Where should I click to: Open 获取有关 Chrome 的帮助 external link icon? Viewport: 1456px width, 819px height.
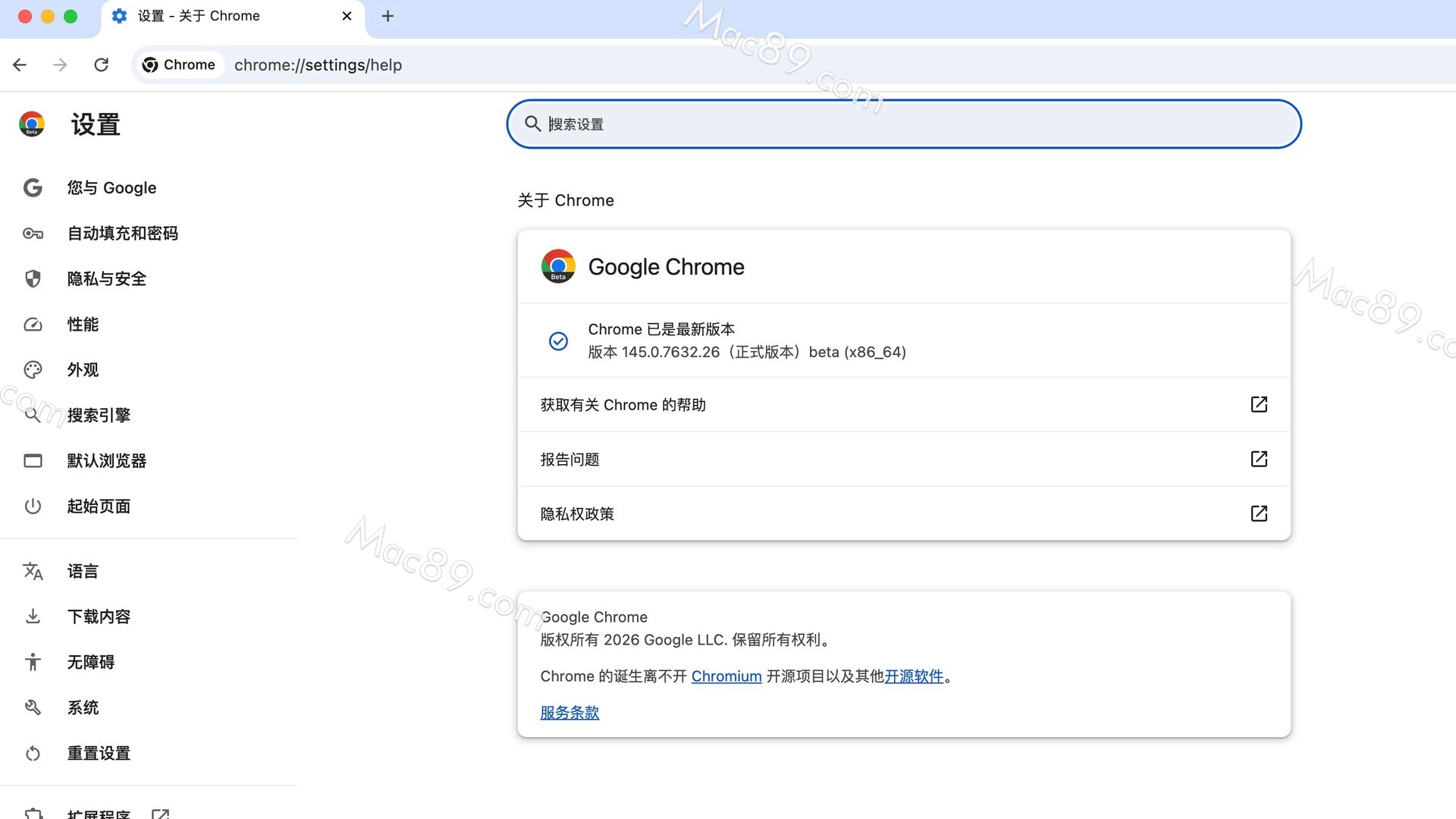(x=1259, y=404)
